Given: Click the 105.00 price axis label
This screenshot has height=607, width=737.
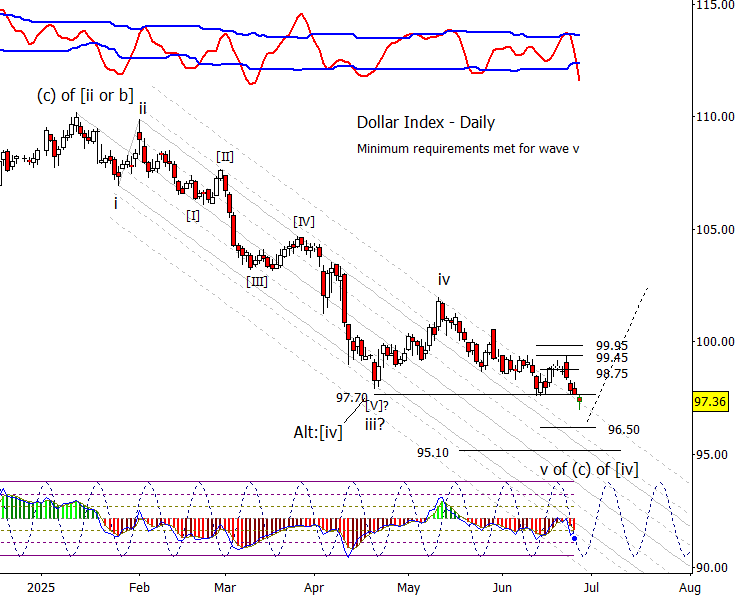Looking at the screenshot, I should 715,229.
